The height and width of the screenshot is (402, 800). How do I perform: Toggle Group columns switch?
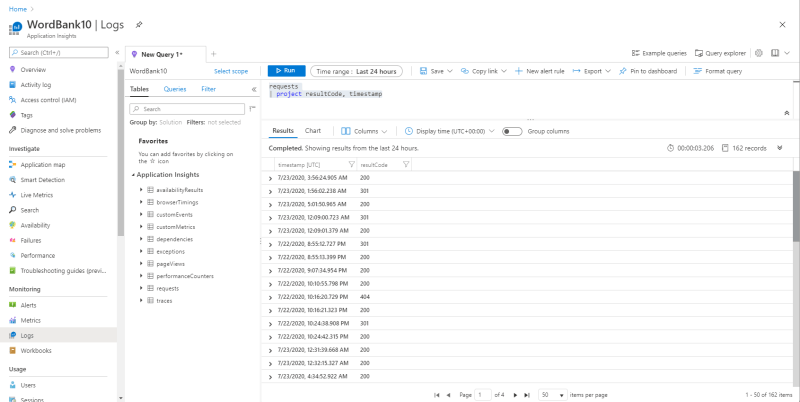(x=512, y=132)
